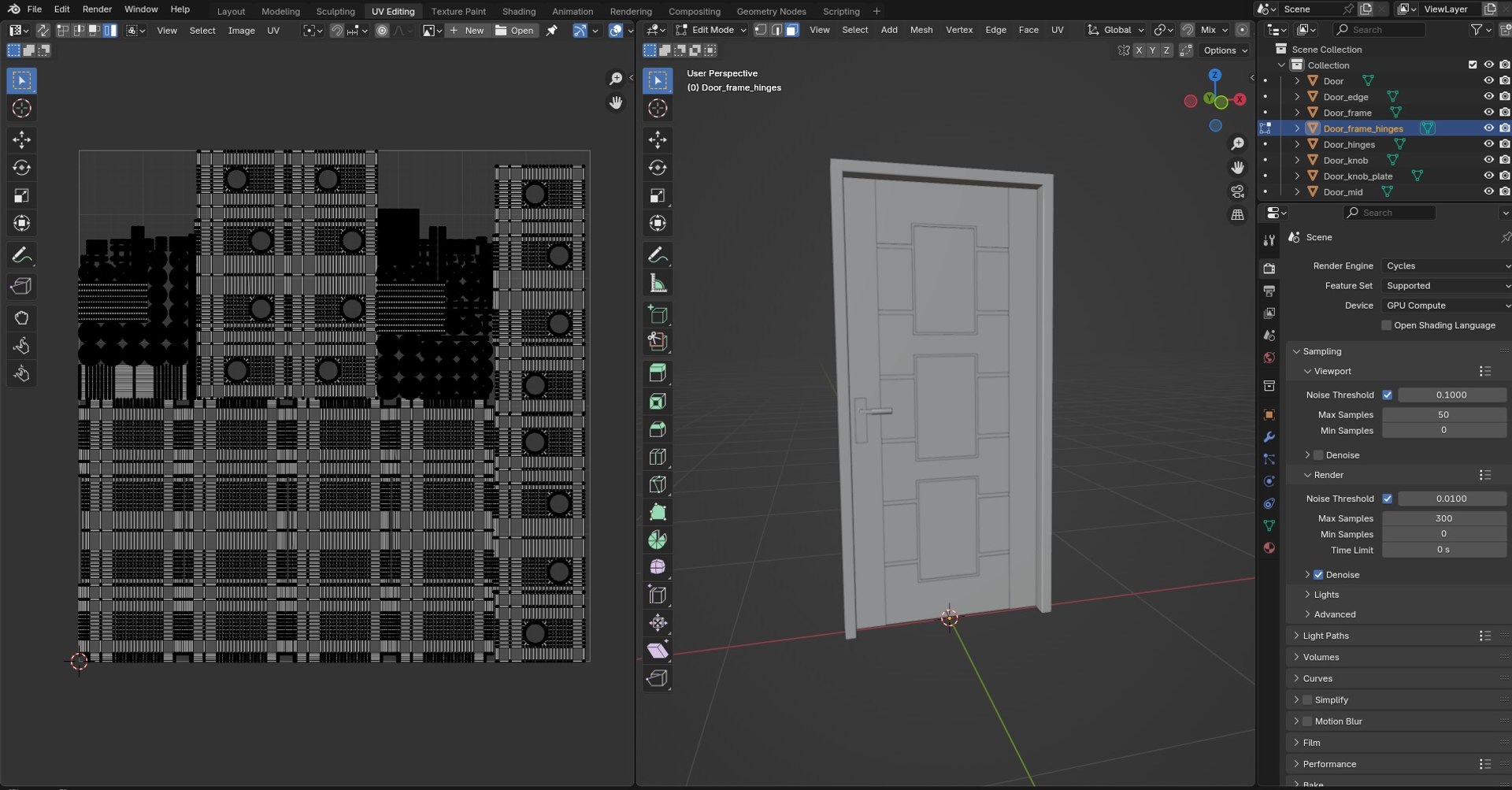Switch to orthographic view grid icon
The height and width of the screenshot is (790, 1512).
click(x=1238, y=214)
